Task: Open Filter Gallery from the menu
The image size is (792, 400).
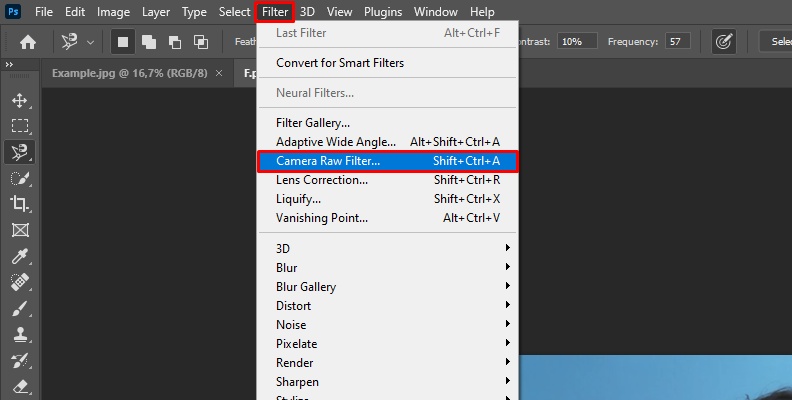Action: pyautogui.click(x=387, y=123)
